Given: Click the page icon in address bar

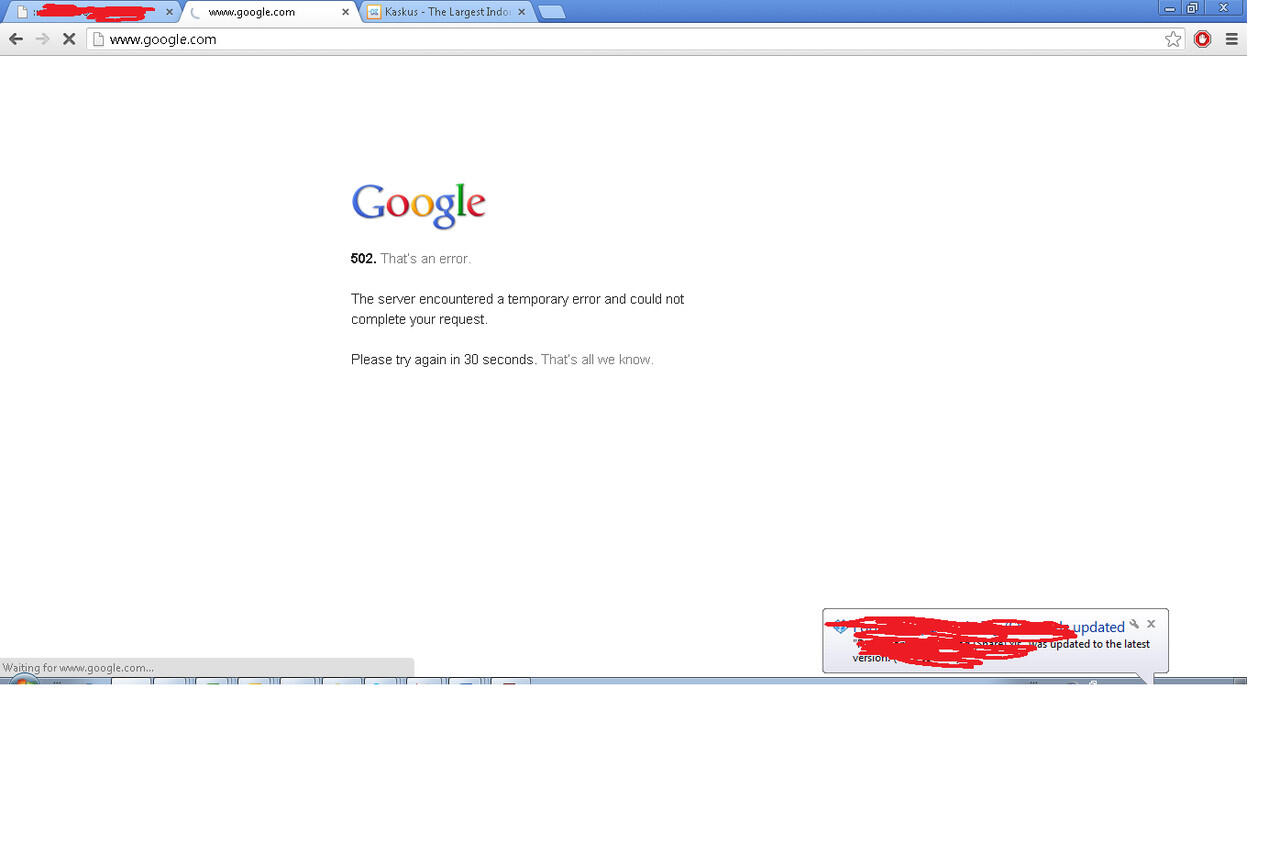Looking at the screenshot, I should pyautogui.click(x=98, y=39).
